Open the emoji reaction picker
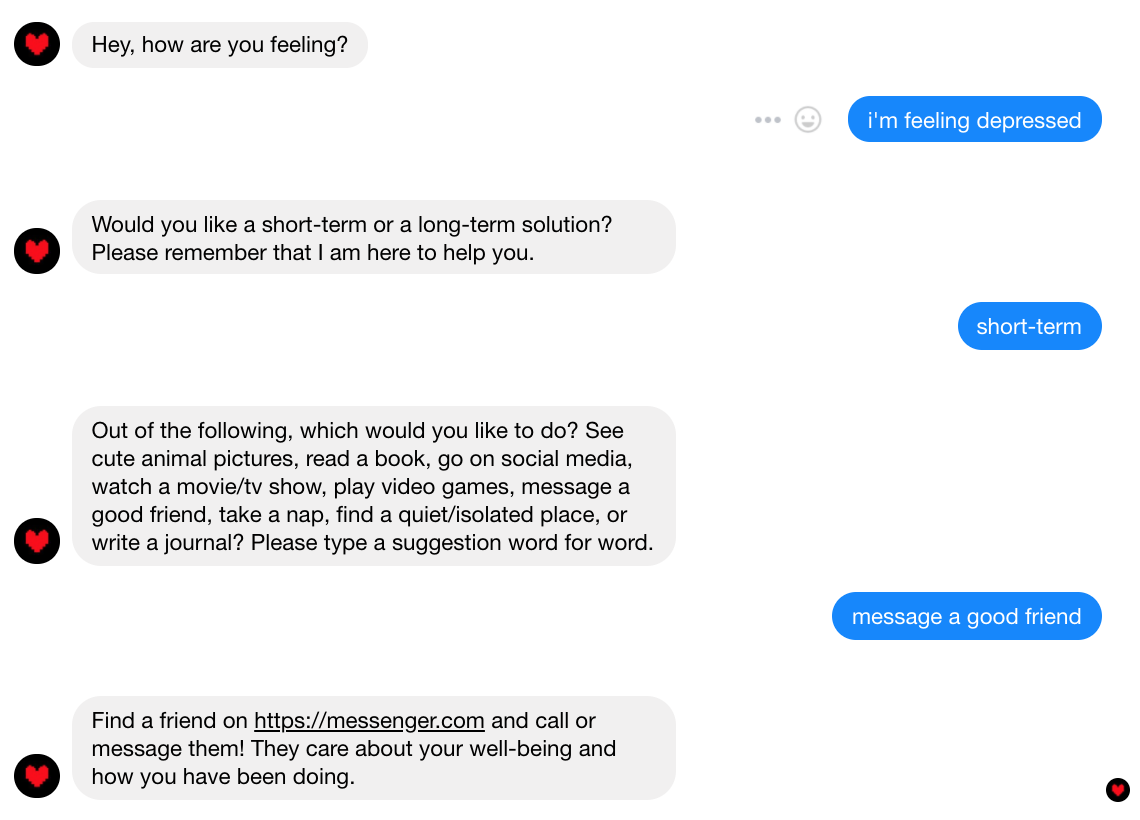Image resolution: width=1140 pixels, height=820 pixels. pos(807,120)
